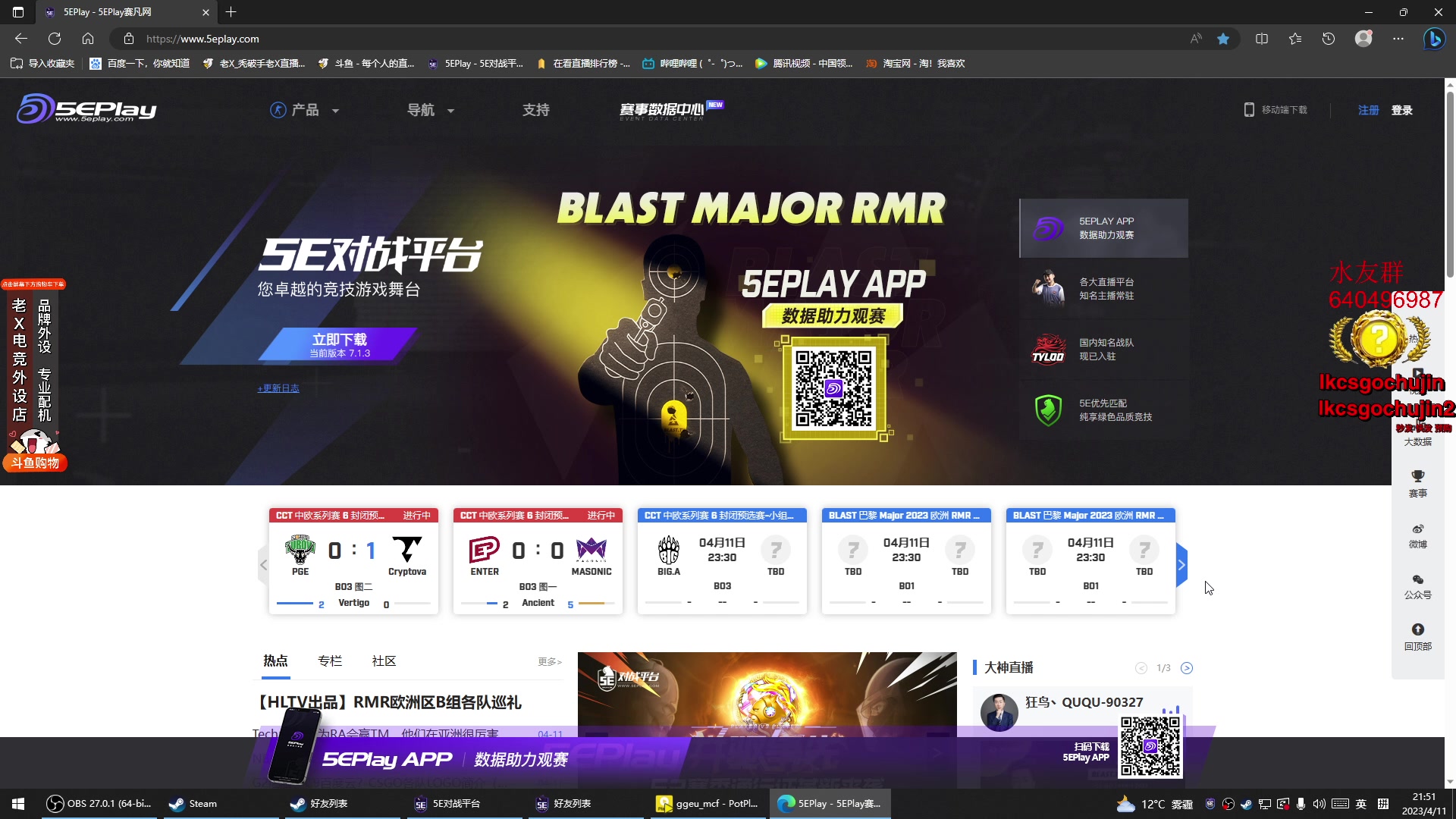This screenshot has width=1456, height=819.
Task: Click previous page arrow in 大神直播
Action: 1141,668
